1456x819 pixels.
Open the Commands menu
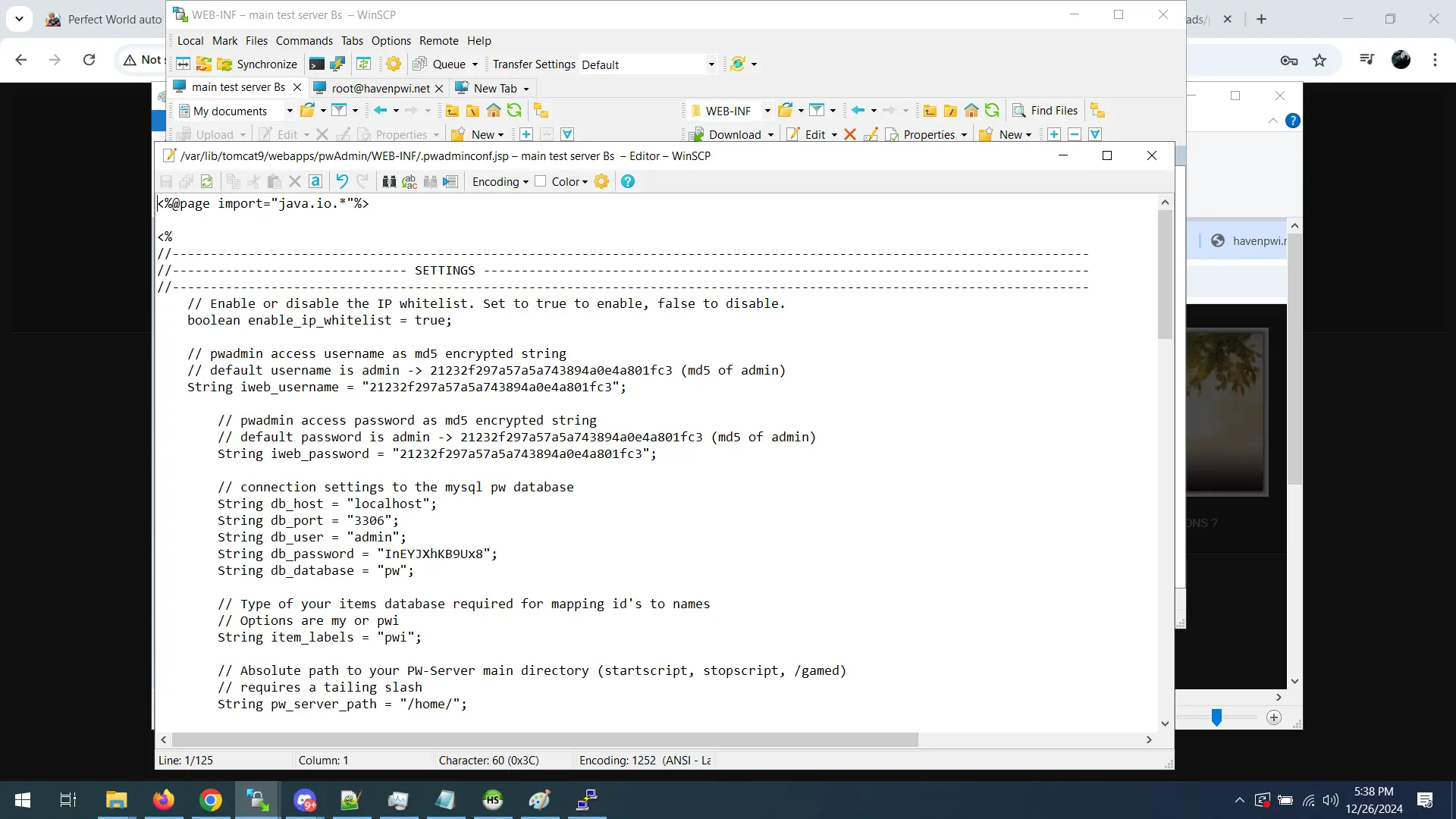304,41
